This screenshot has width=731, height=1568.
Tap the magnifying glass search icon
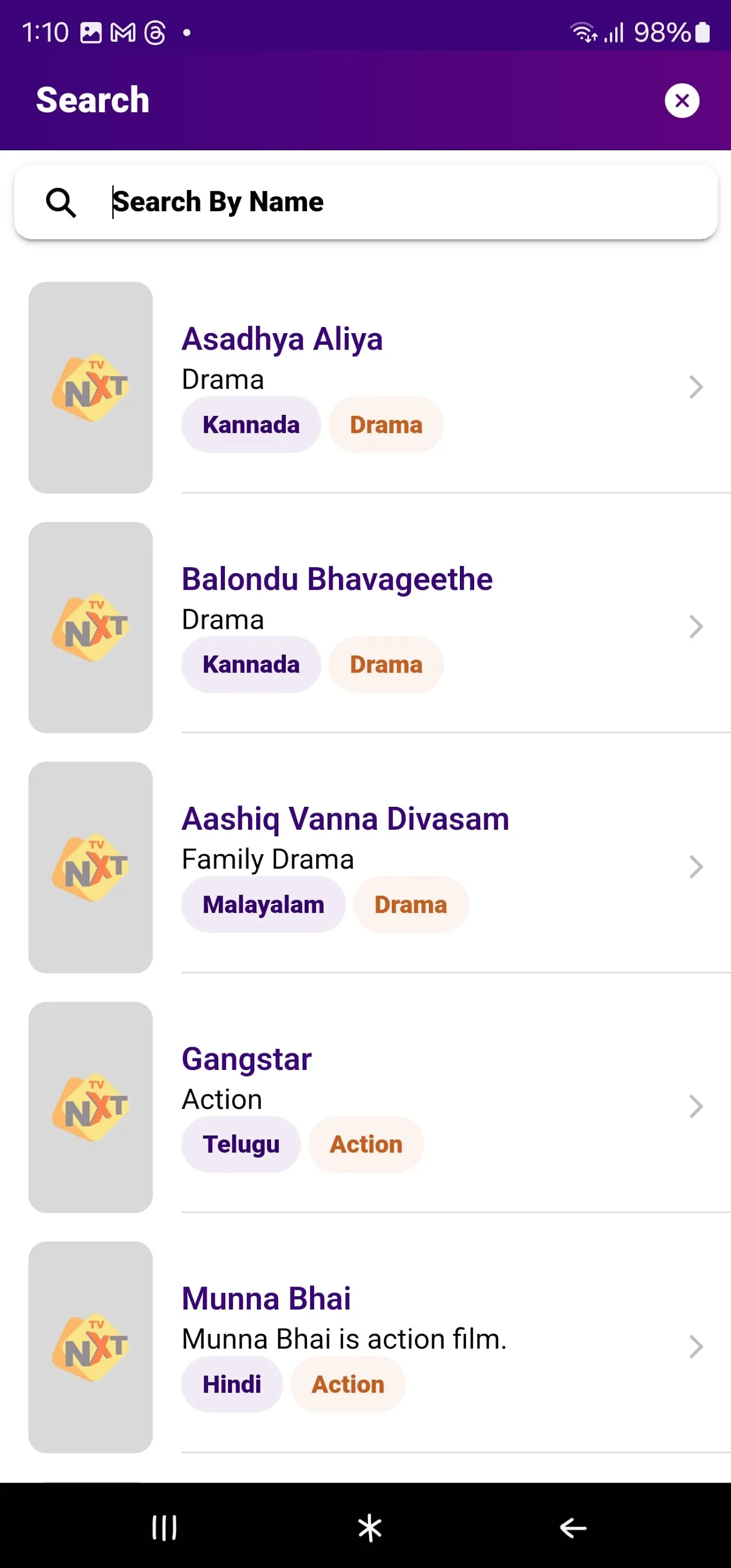[x=61, y=203]
